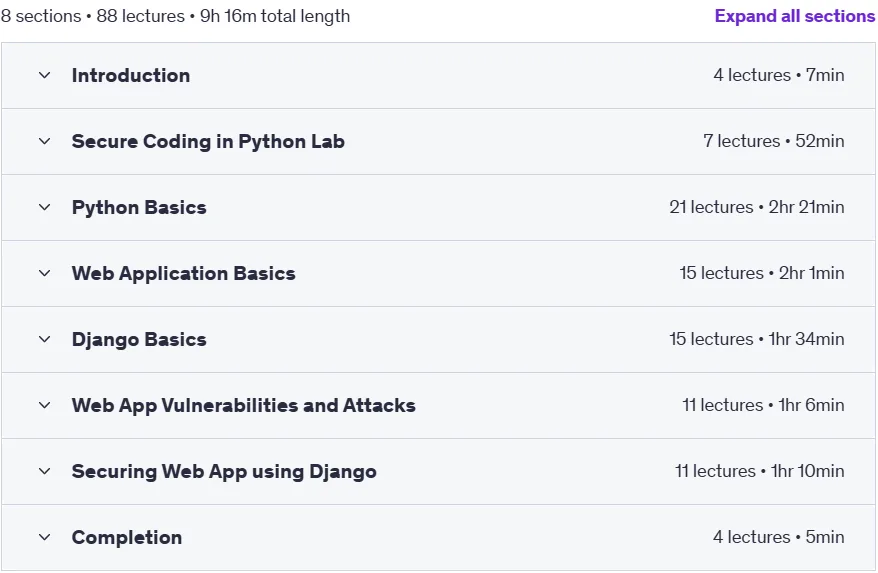Viewport: 878px width, 573px height.
Task: Open the Completion section title
Action: coord(127,537)
